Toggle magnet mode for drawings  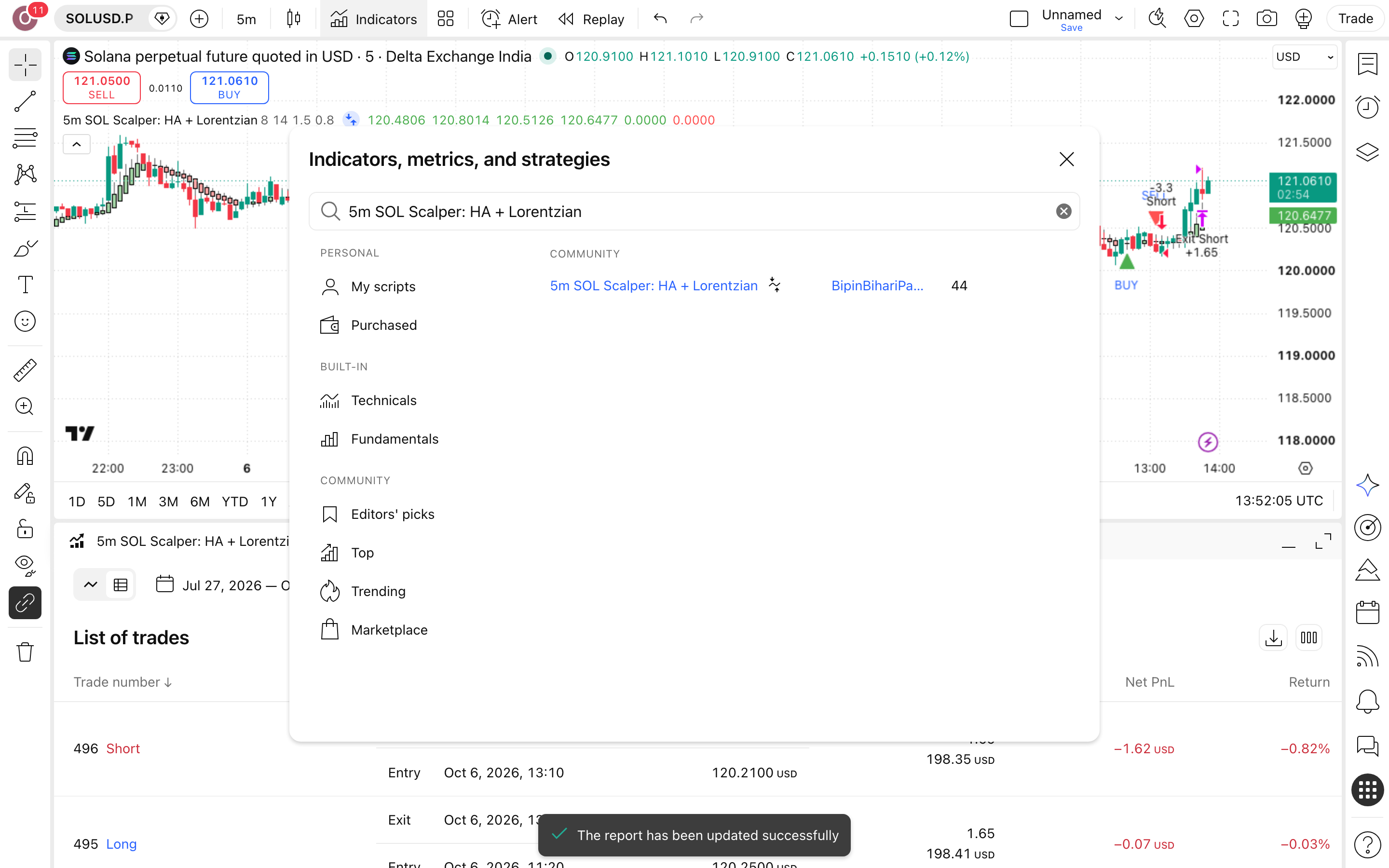coord(25,456)
